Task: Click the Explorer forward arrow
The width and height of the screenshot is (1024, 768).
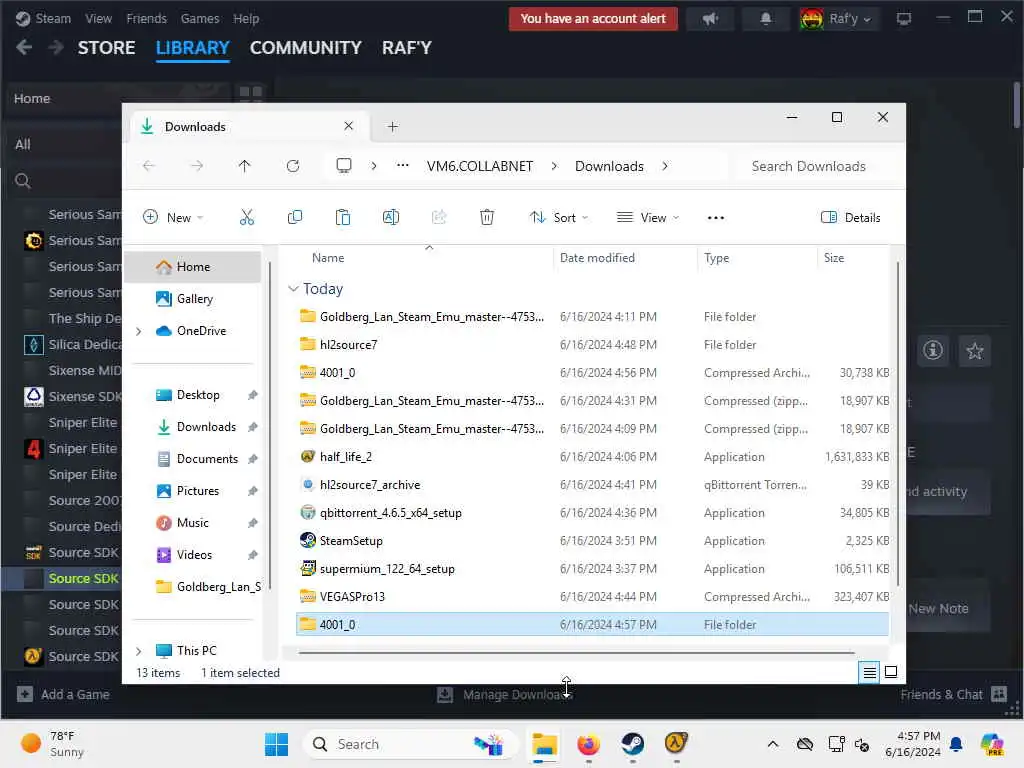Action: [197, 166]
